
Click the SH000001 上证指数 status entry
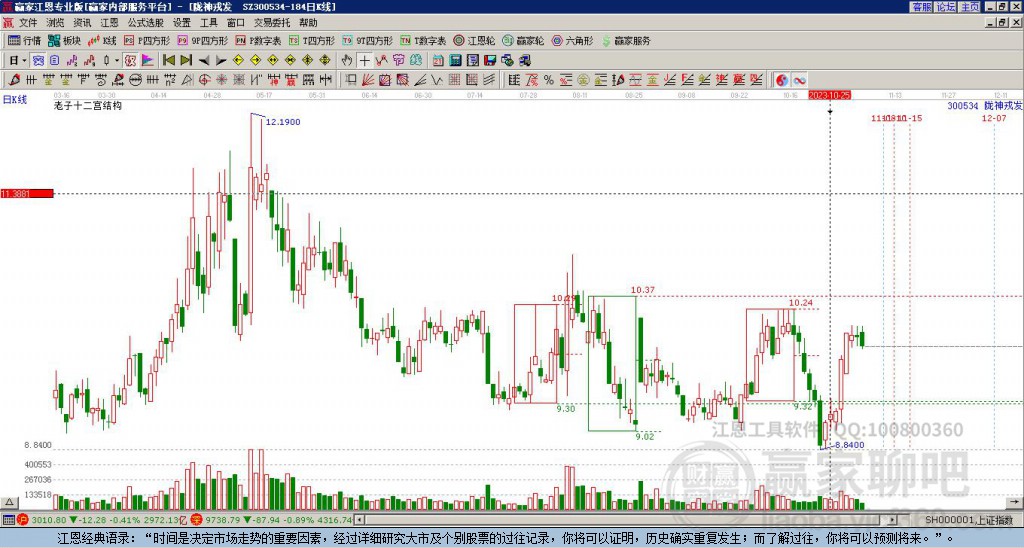968,520
